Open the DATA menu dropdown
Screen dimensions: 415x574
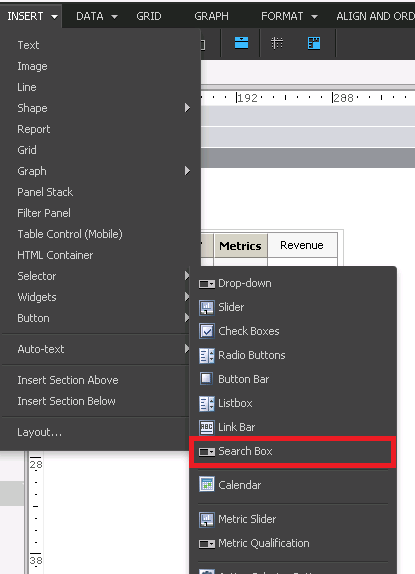click(97, 16)
